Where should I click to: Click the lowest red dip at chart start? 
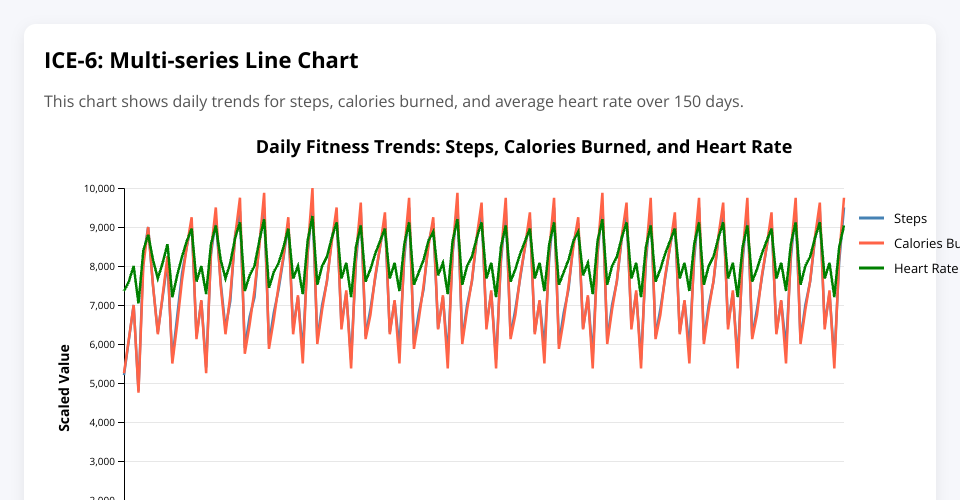coord(138,391)
